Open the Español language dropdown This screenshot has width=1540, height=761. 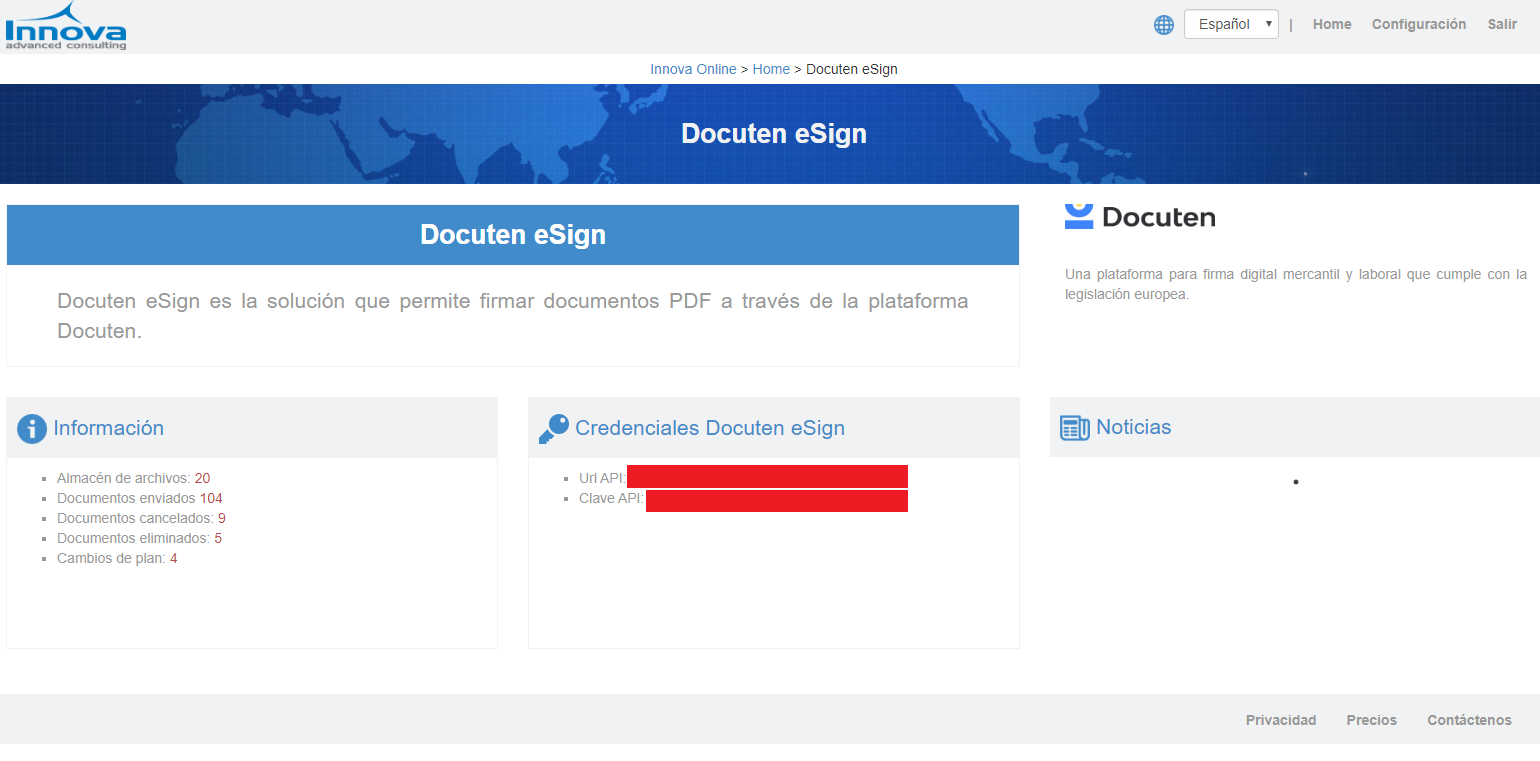coord(1231,24)
